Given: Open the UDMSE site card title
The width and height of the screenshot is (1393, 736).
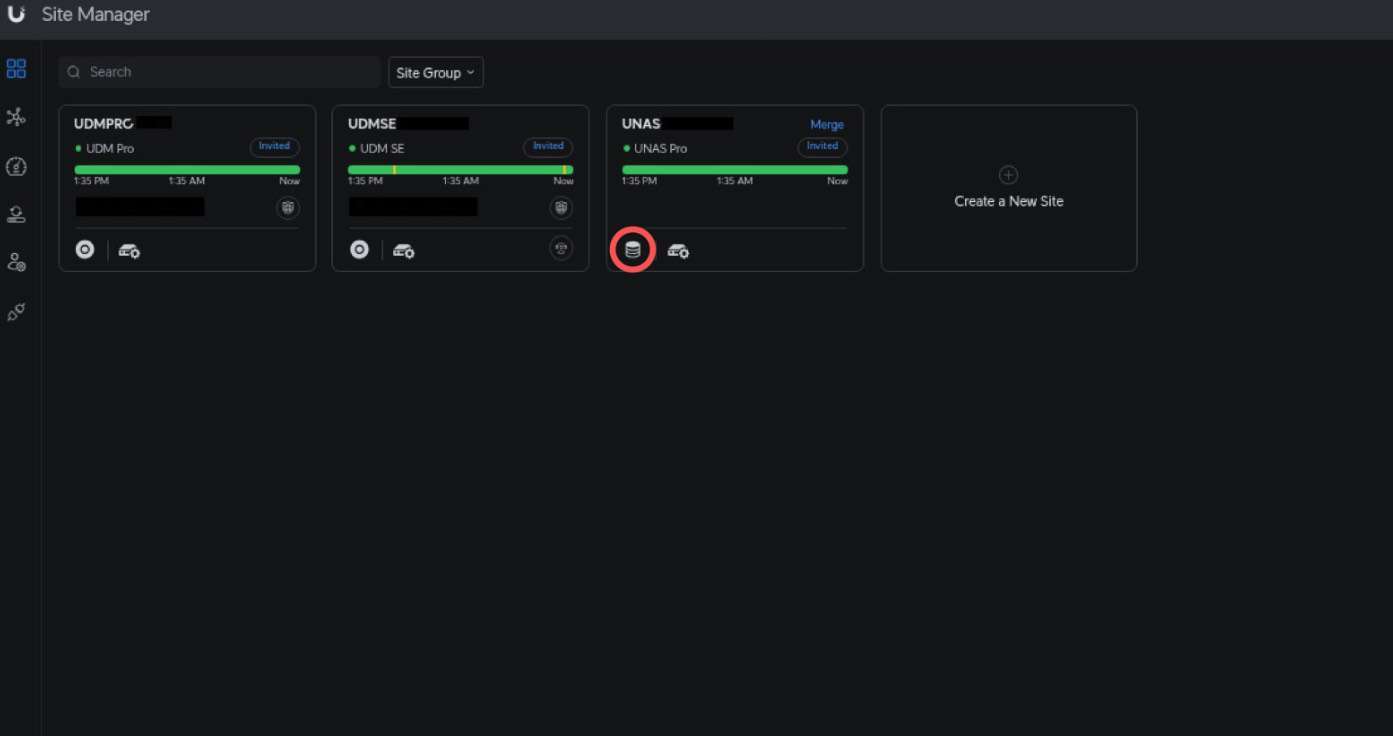Looking at the screenshot, I should tap(372, 124).
